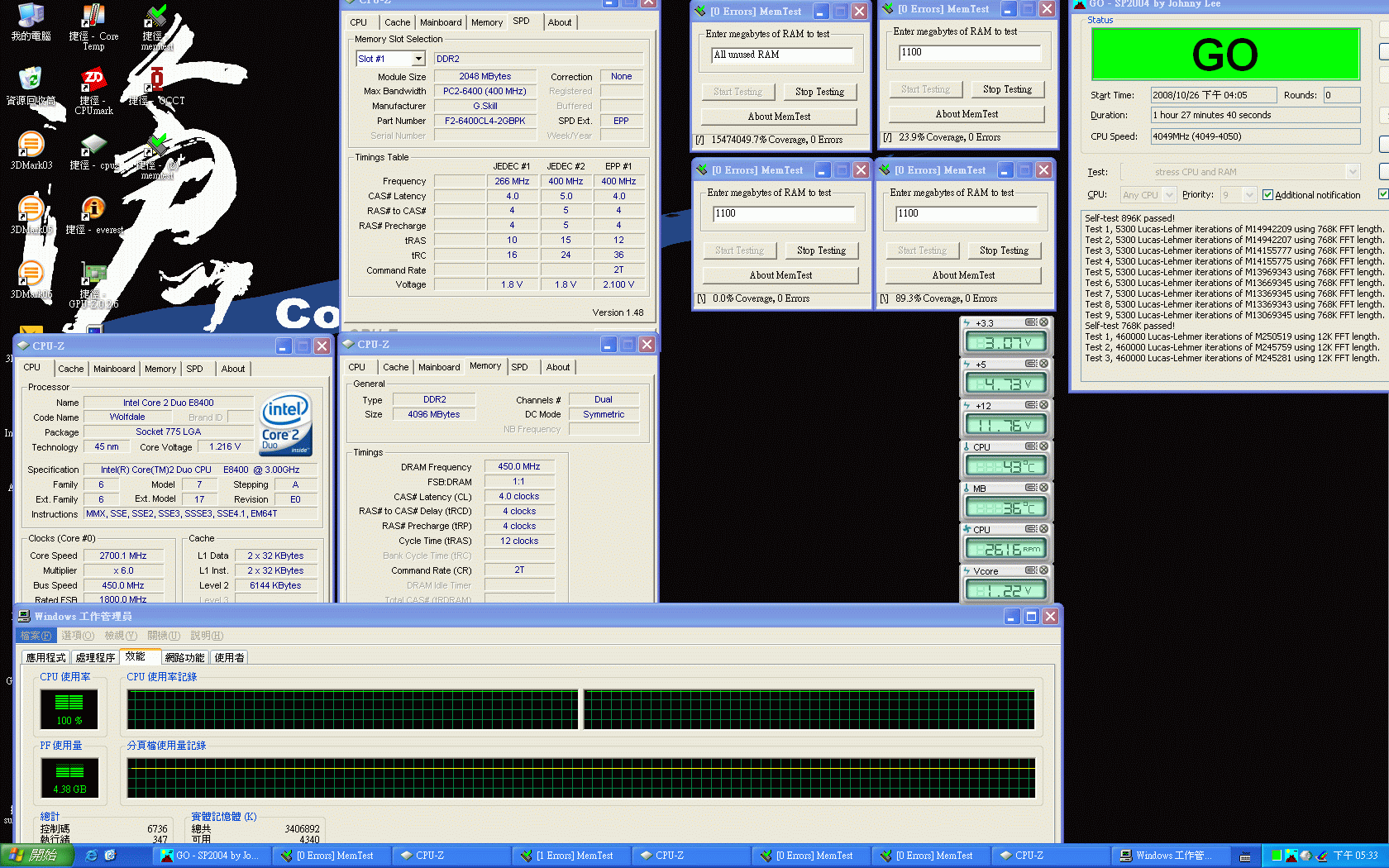Screen dimensions: 1389x868
Task: Close the CPU fan RPM sensor widget
Action: (1043, 529)
